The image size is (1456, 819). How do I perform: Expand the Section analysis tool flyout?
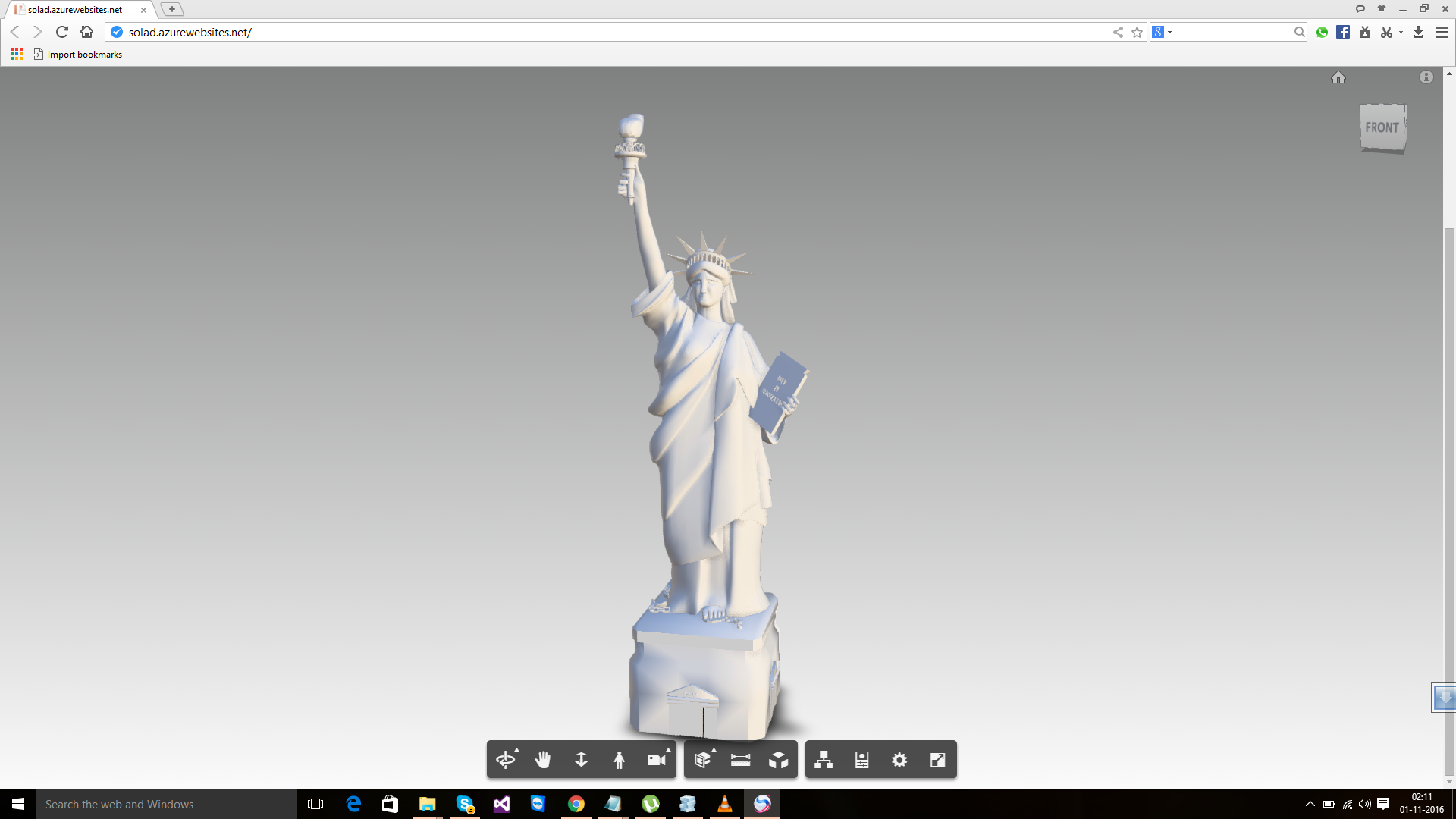pos(704,759)
